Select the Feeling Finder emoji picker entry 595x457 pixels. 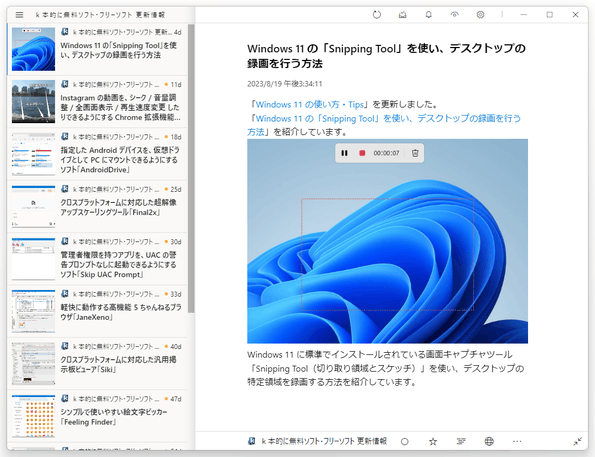pos(97,416)
